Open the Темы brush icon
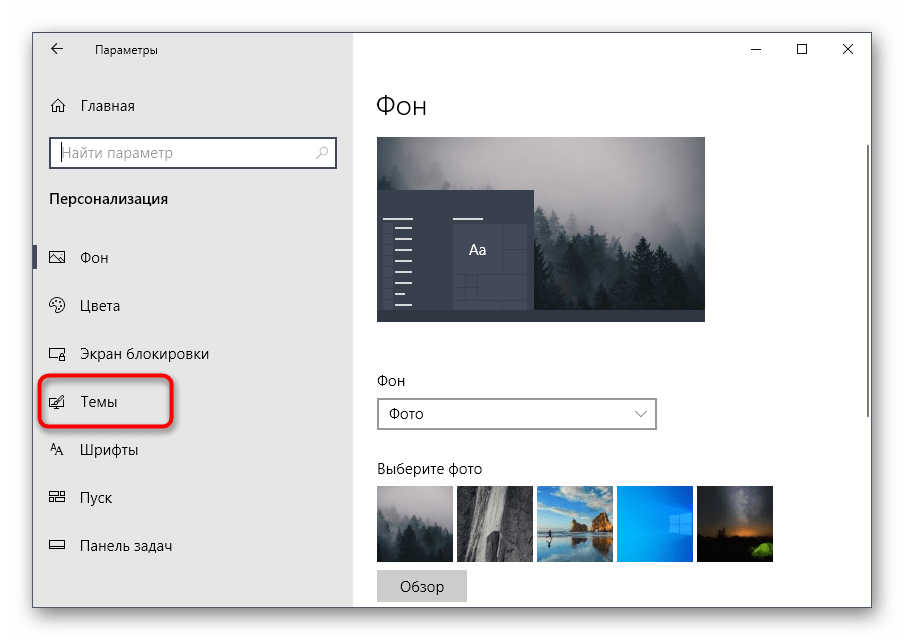The height and width of the screenshot is (640, 904). [x=58, y=402]
